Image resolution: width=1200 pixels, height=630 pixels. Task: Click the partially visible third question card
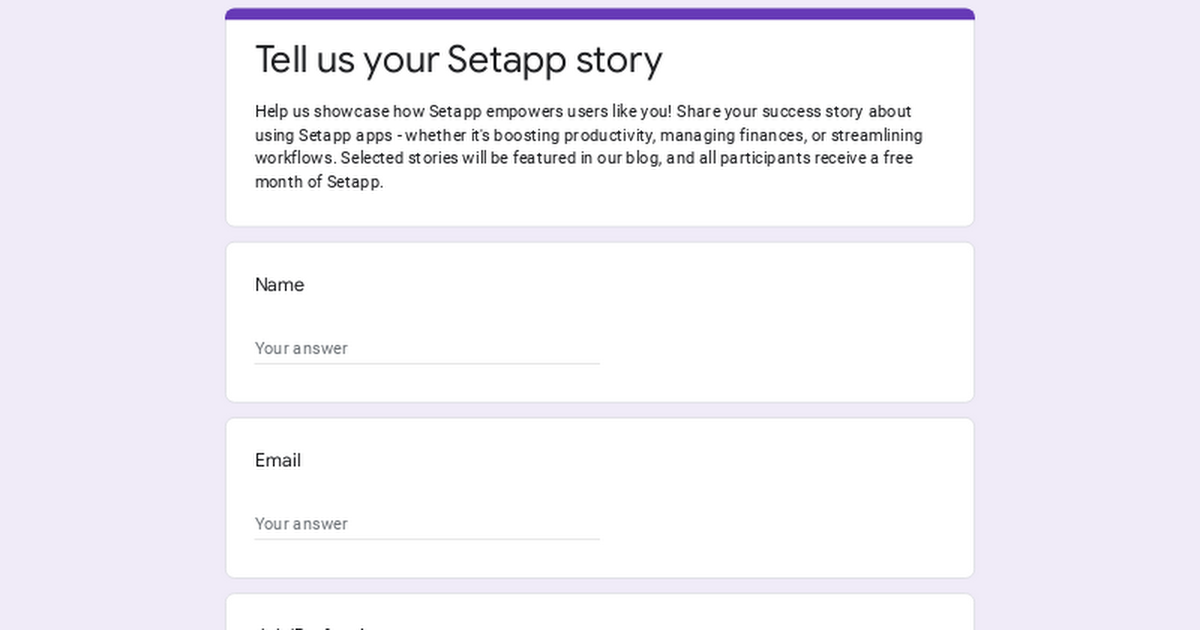click(x=600, y=612)
